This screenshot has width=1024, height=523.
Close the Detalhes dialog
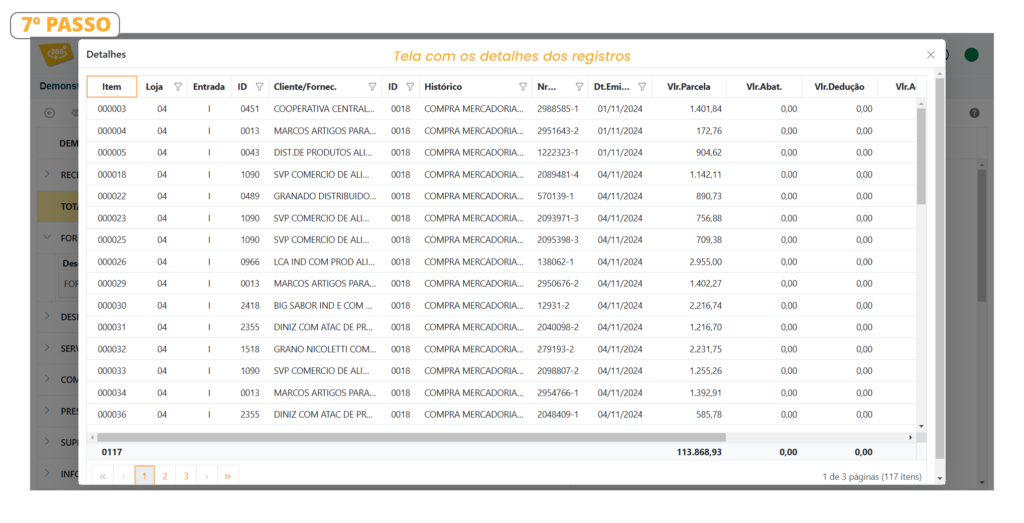[x=931, y=55]
